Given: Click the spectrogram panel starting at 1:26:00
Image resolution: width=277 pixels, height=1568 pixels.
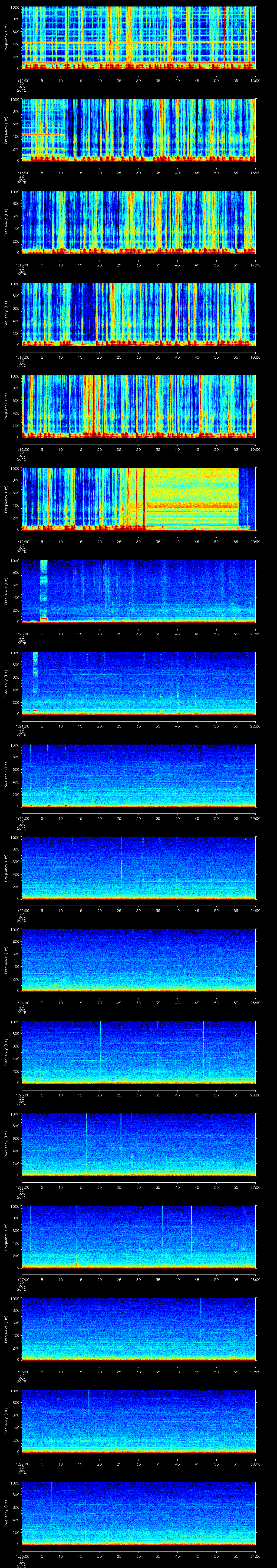Looking at the screenshot, I should (x=139, y=1145).
